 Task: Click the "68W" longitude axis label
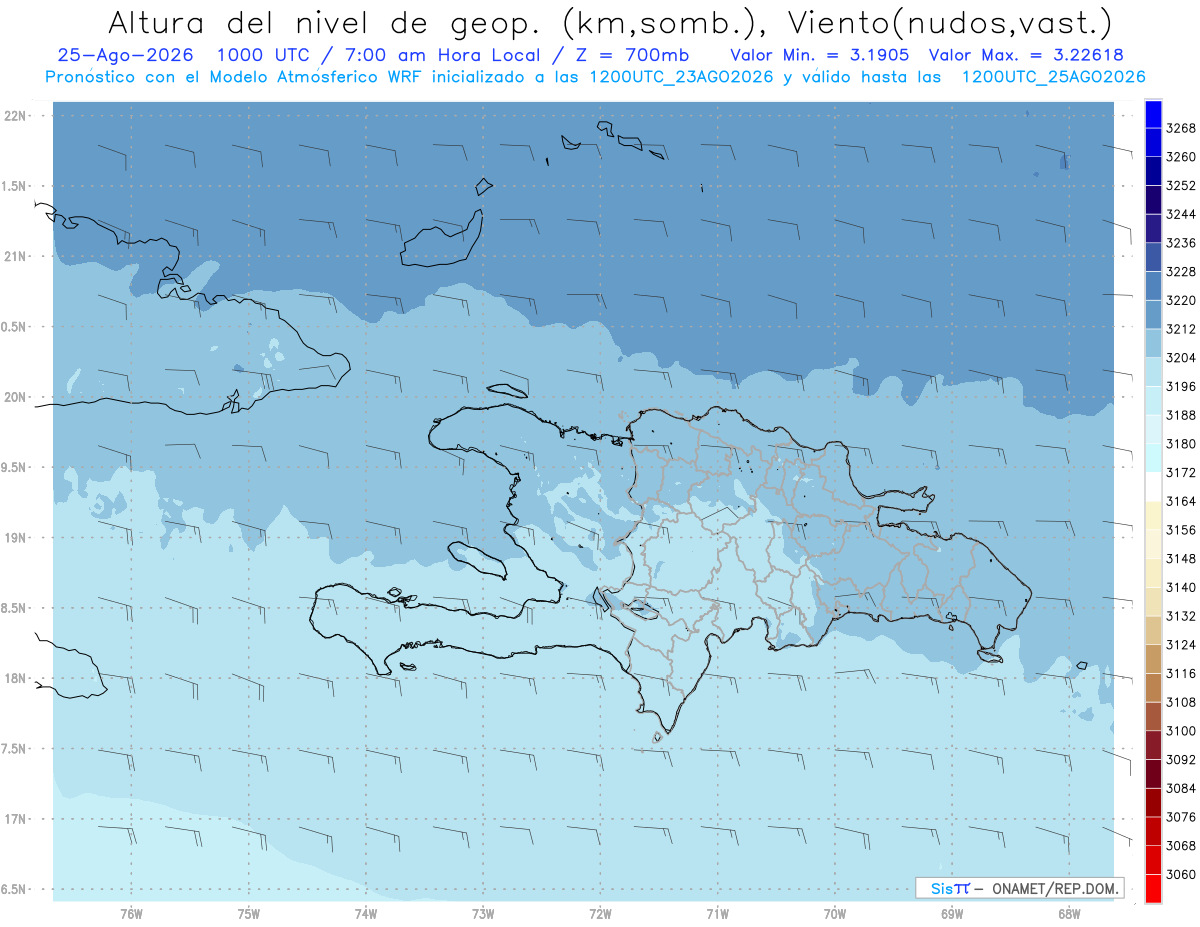[1069, 914]
